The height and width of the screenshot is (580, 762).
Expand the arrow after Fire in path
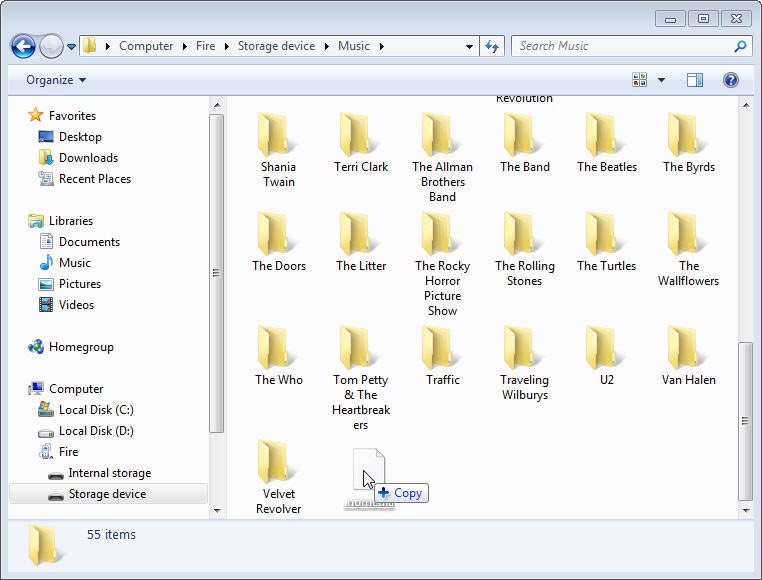coord(226,46)
